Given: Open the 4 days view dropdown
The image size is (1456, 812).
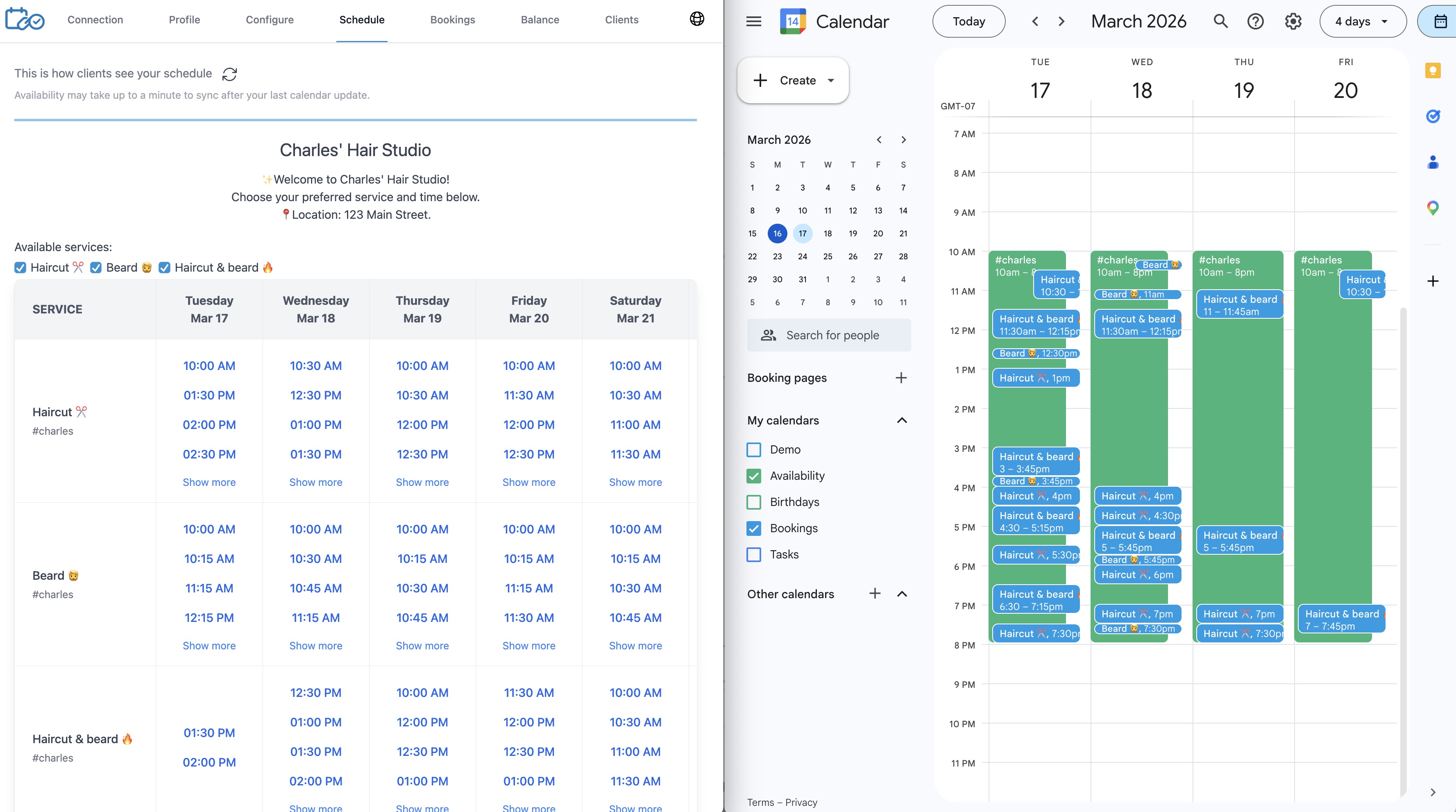Looking at the screenshot, I should tap(1362, 21).
